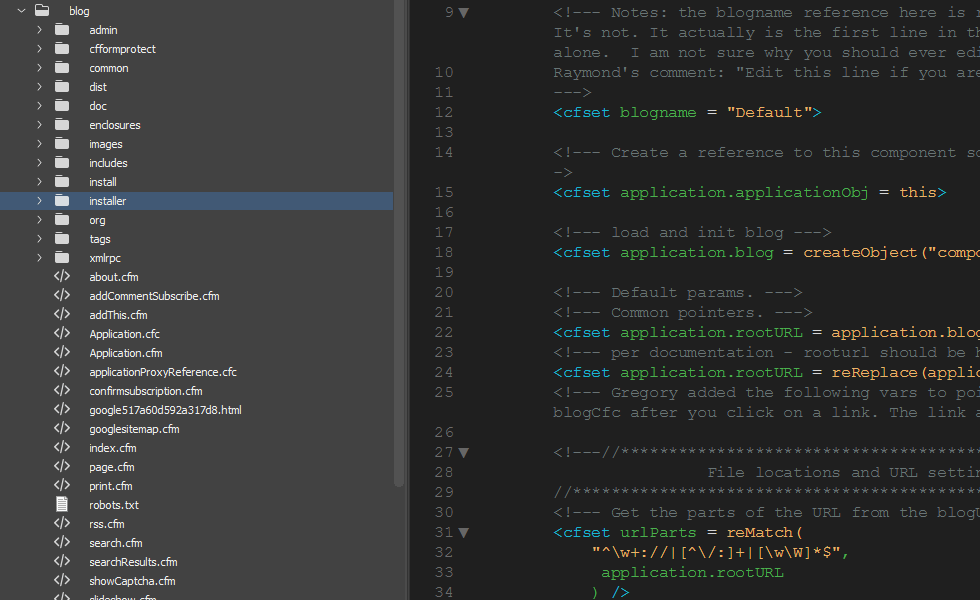The image size is (980, 600).
Task: Click the code icon beside index.cfm
Action: [x=62, y=448]
